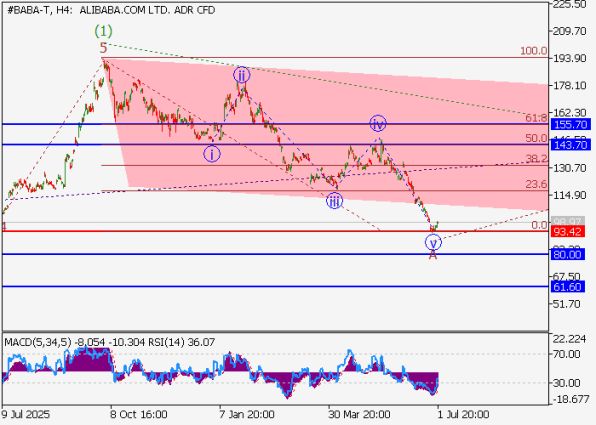Click the BABA-T H4 chart title
Viewport: 596px width, 425px height.
[x=111, y=10]
